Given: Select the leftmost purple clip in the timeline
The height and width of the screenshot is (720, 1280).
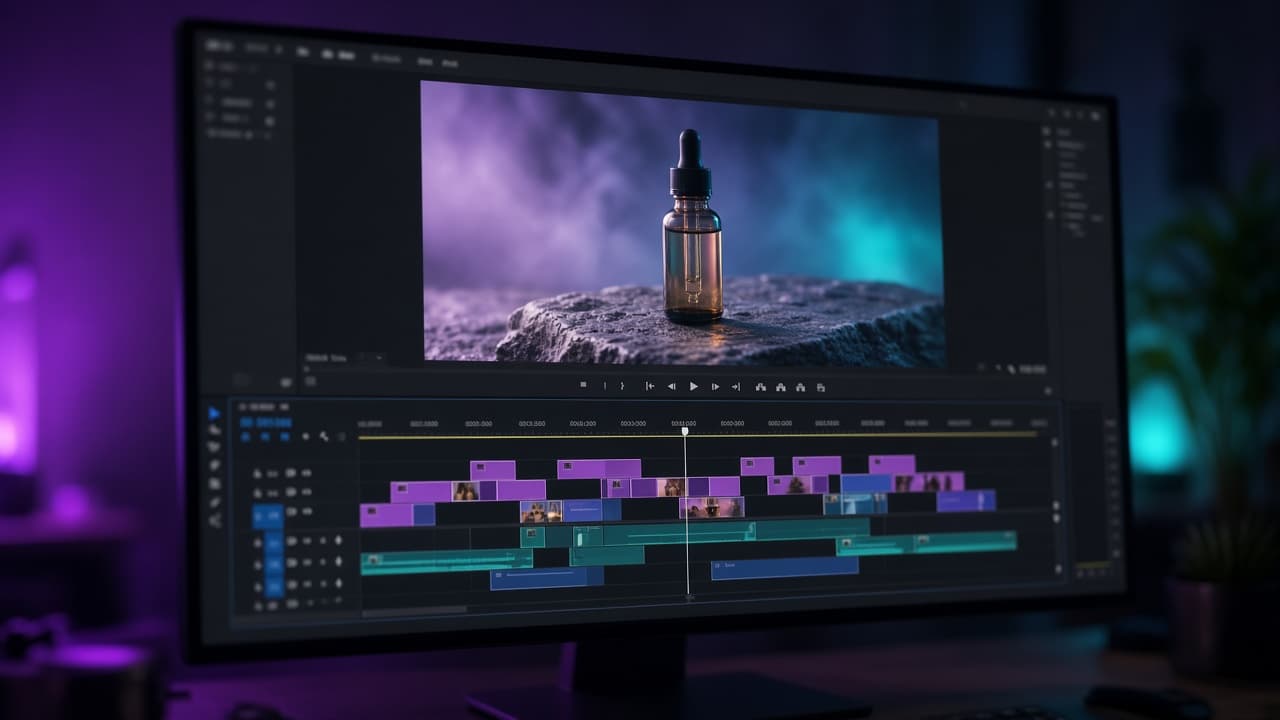Looking at the screenshot, I should 386,515.
